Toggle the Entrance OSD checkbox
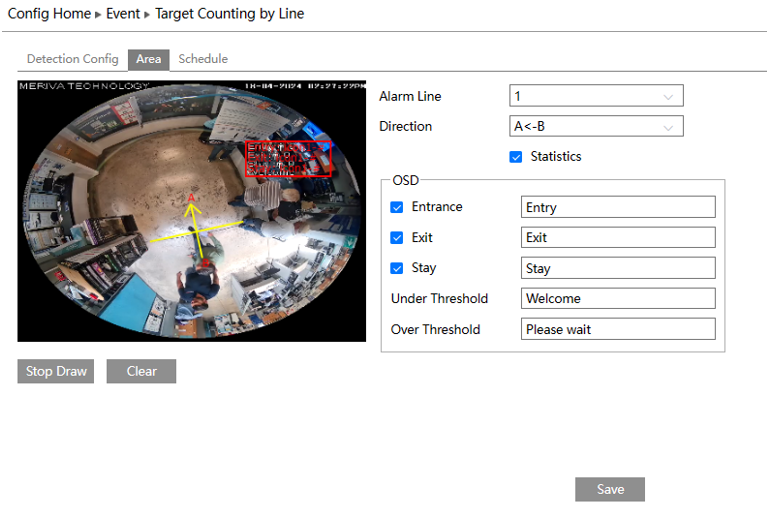Screen dimensions: 767x506 [x=397, y=207]
